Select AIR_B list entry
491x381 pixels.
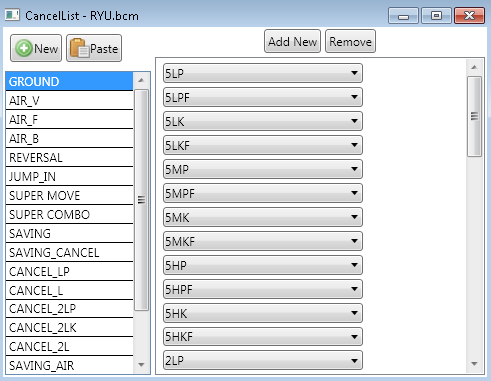pos(69,138)
